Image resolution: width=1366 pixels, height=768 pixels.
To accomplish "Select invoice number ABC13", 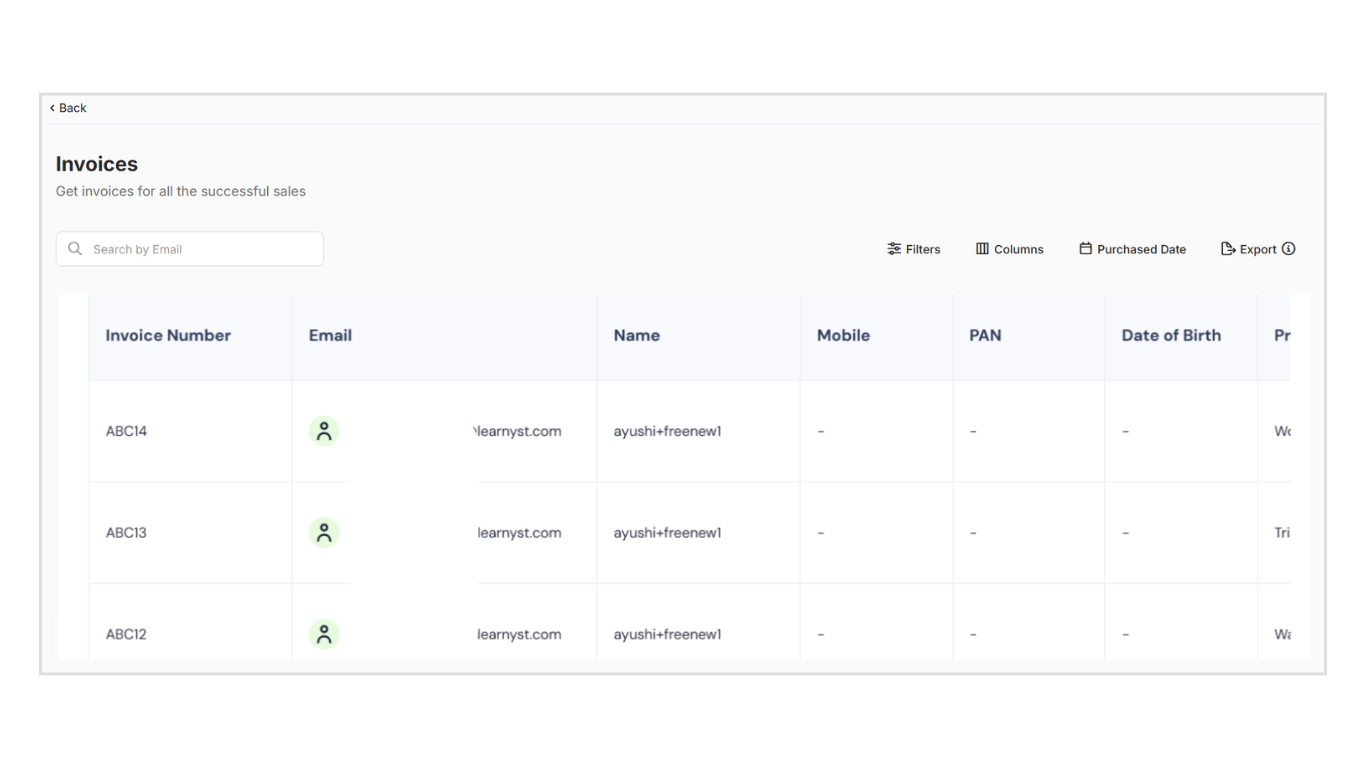I will tap(126, 533).
